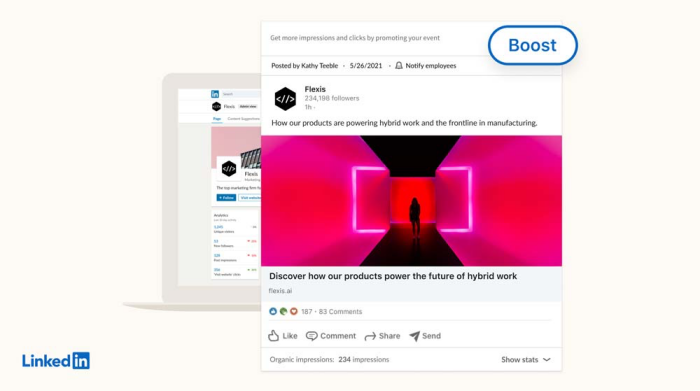Image resolution: width=700 pixels, height=391 pixels.
Task: Click the Comment speech bubble icon
Action: [x=312, y=336]
